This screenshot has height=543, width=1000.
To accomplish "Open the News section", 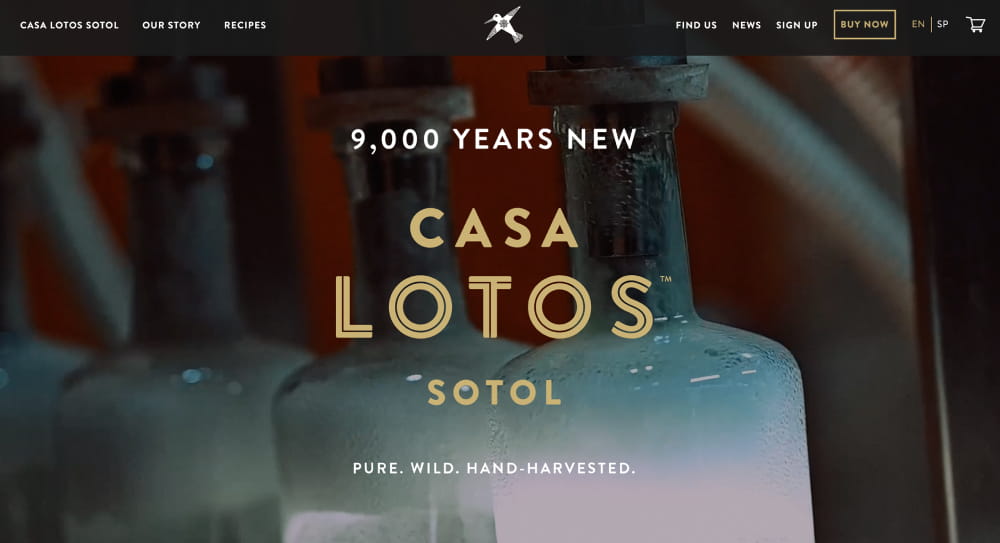I will click(746, 25).
